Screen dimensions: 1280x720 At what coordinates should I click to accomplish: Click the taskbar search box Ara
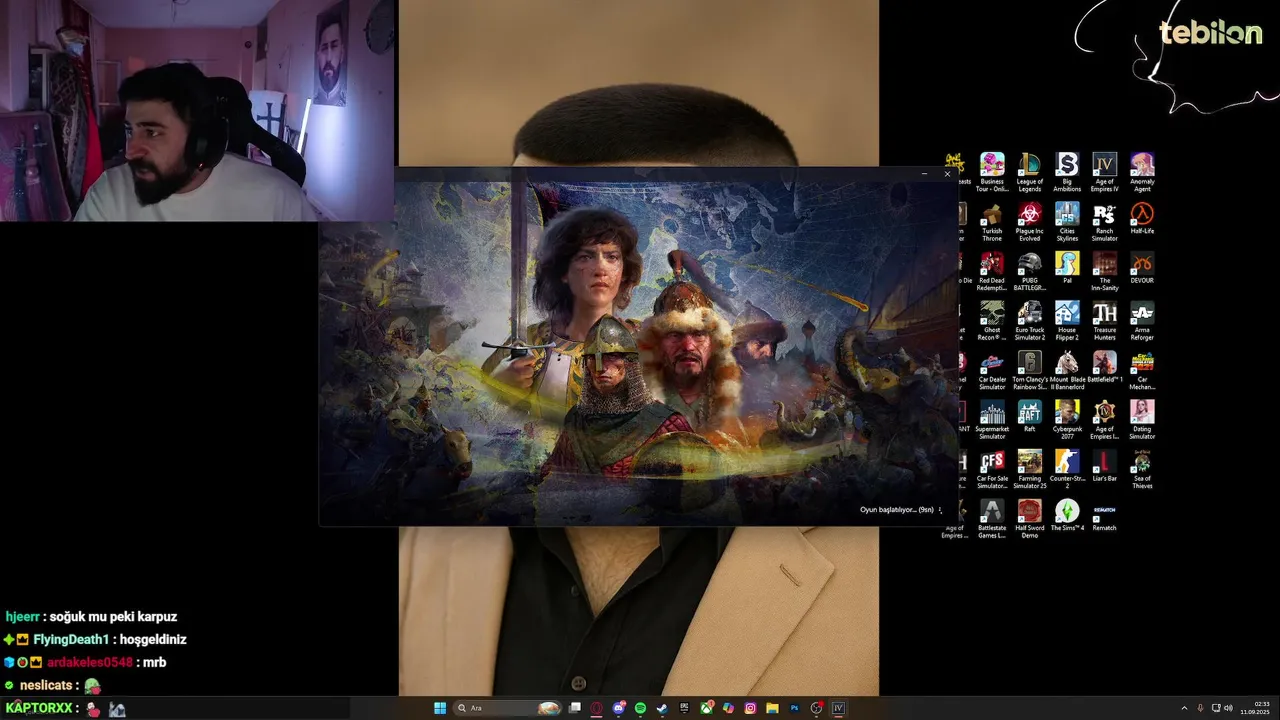click(x=508, y=708)
